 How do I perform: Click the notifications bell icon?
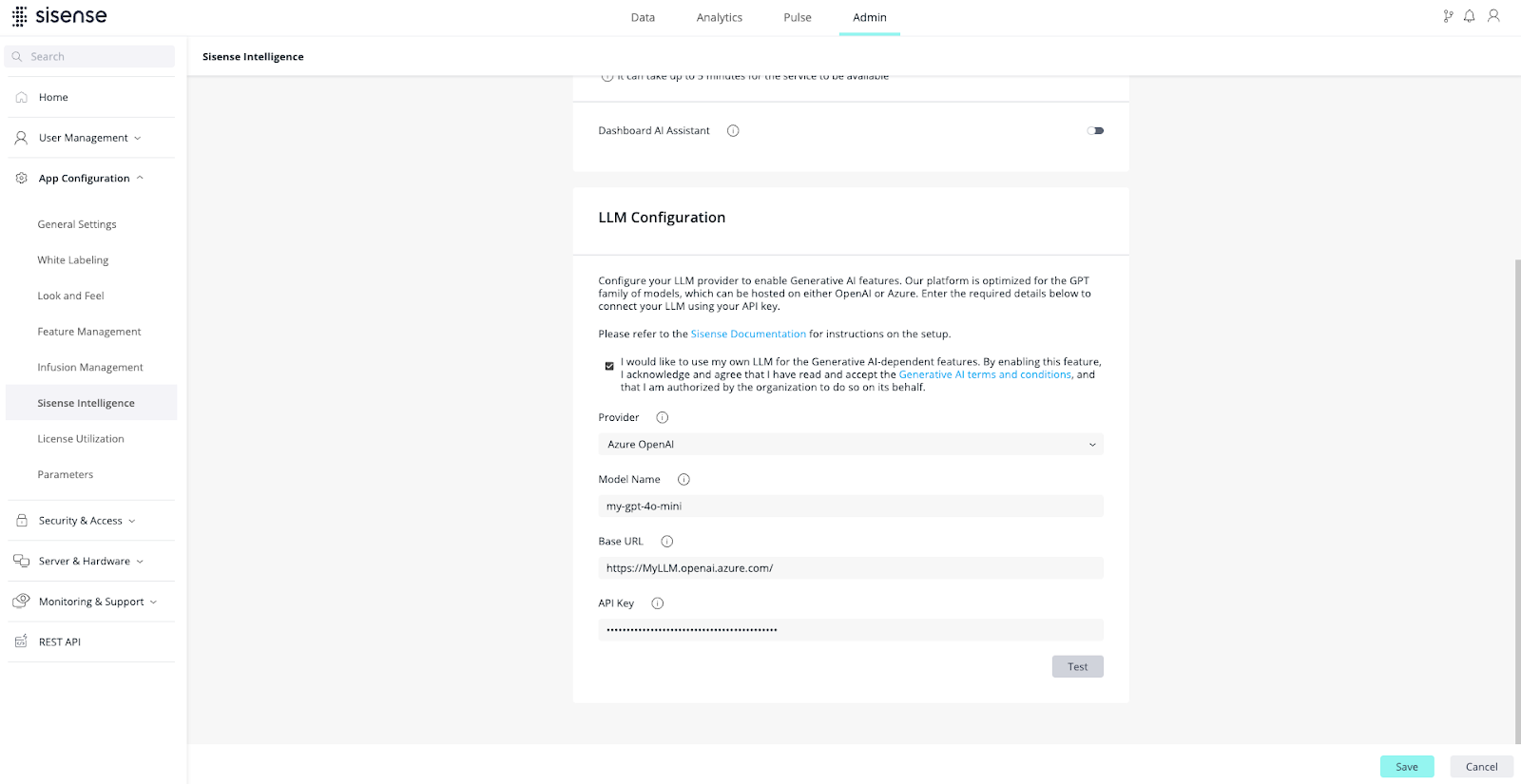[1469, 16]
